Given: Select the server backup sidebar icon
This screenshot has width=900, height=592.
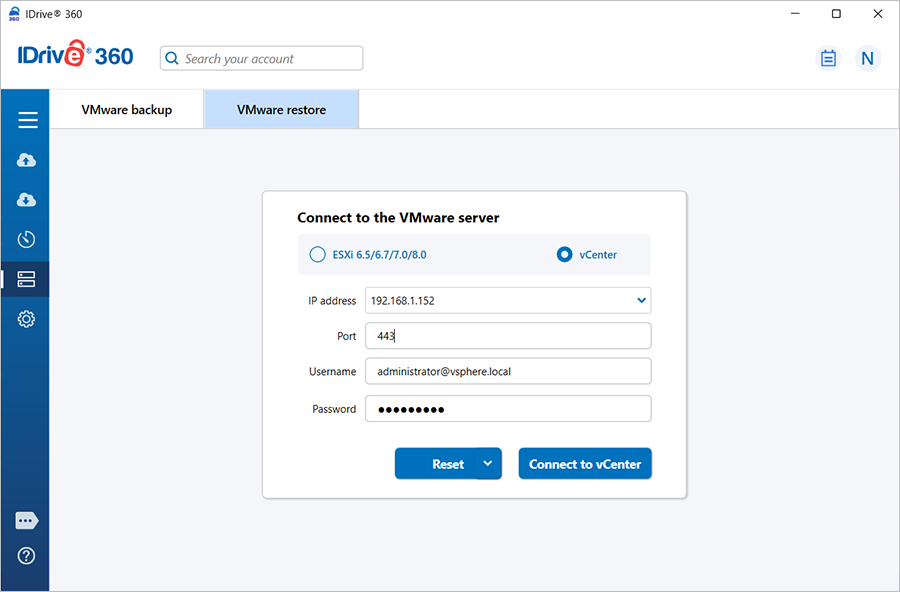Looking at the screenshot, I should click(x=27, y=279).
